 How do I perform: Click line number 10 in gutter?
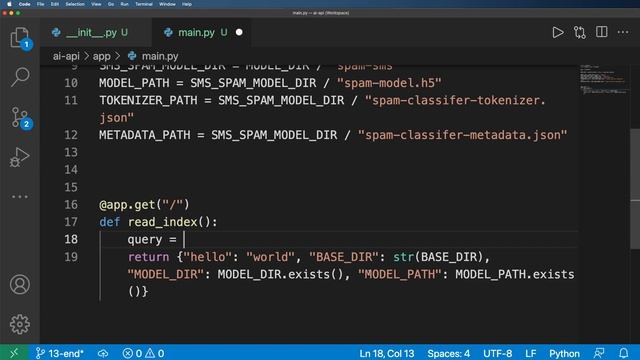[x=71, y=83]
